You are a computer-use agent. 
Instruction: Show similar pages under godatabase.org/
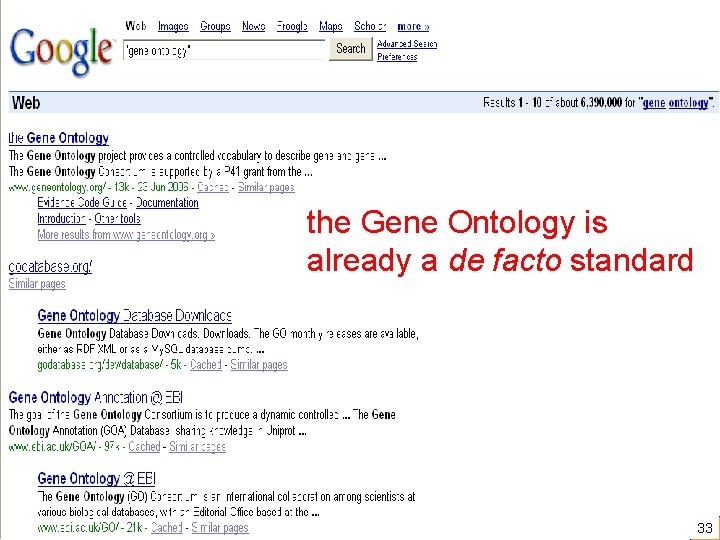[37, 284]
